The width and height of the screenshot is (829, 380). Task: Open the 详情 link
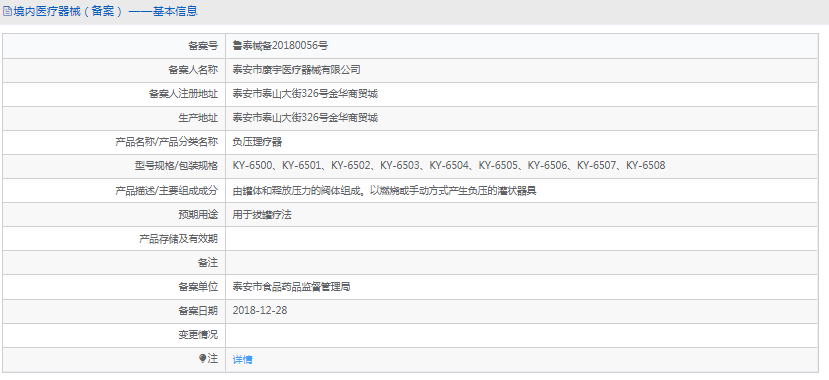[242, 359]
